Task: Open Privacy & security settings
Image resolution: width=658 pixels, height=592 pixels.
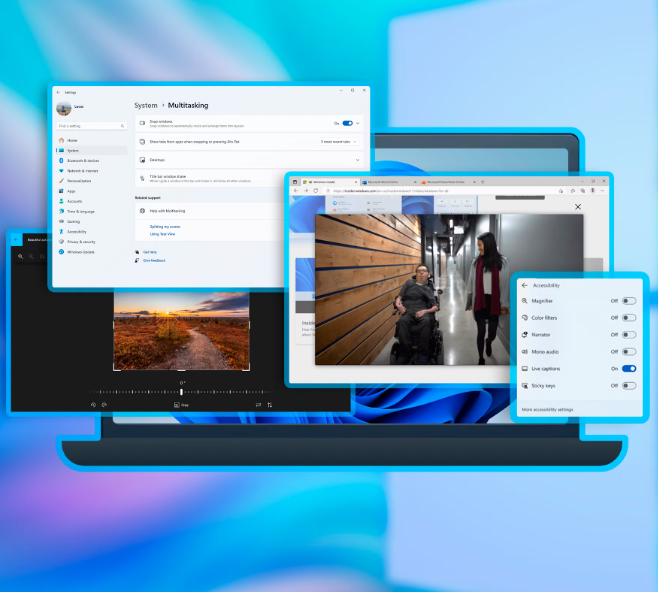Action: [91, 242]
